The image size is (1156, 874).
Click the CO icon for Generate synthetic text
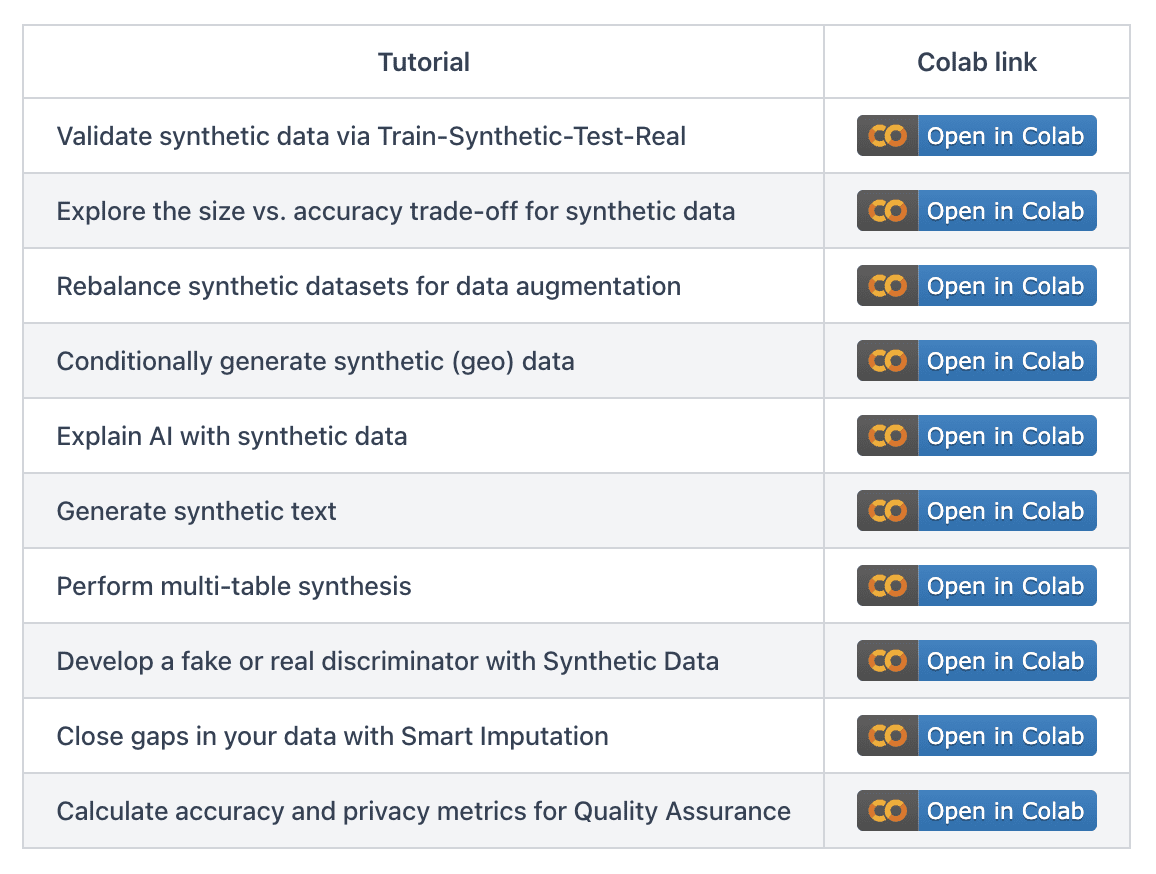[886, 510]
